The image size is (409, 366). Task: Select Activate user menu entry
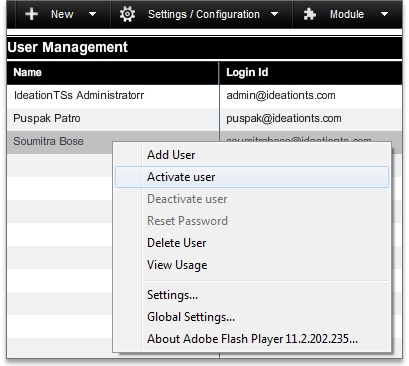252,177
